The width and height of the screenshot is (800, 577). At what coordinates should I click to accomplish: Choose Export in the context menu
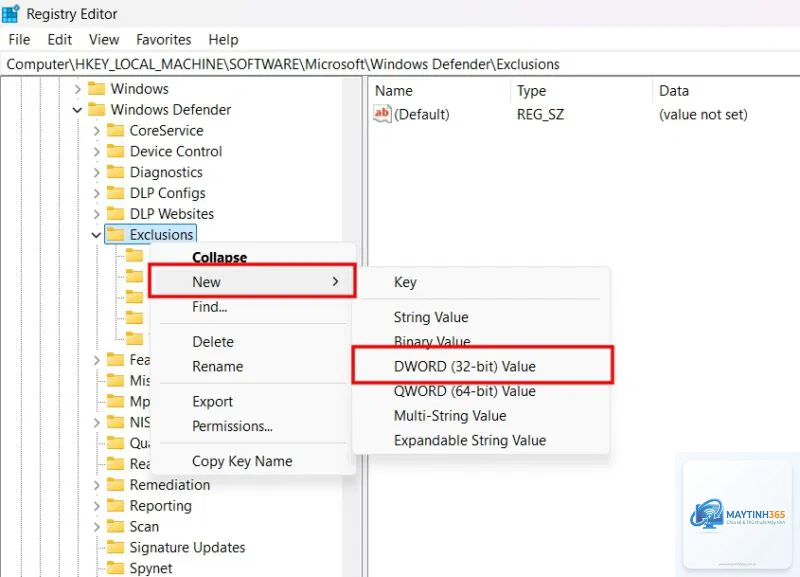click(212, 402)
